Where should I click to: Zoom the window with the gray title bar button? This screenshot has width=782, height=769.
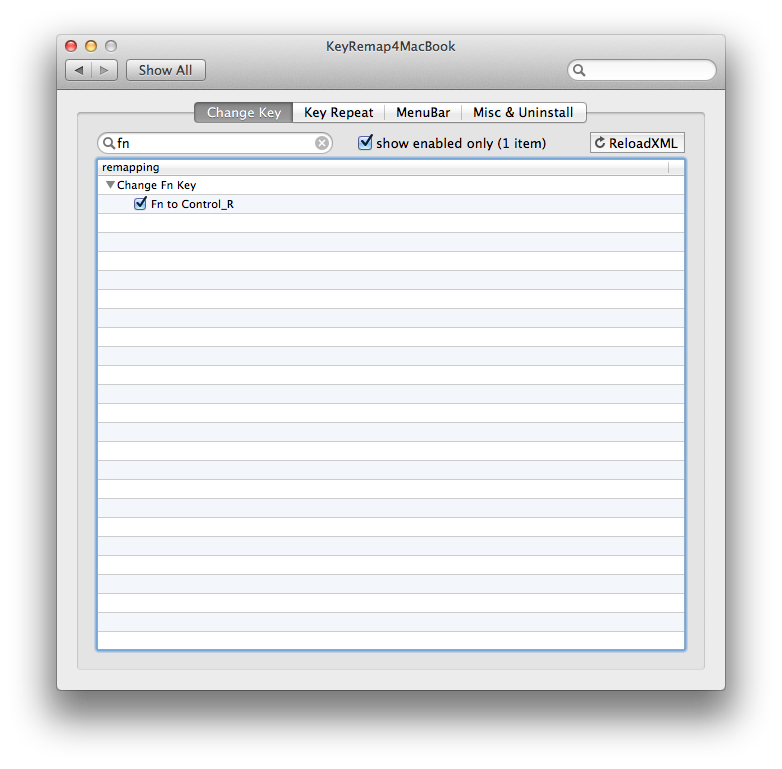111,46
